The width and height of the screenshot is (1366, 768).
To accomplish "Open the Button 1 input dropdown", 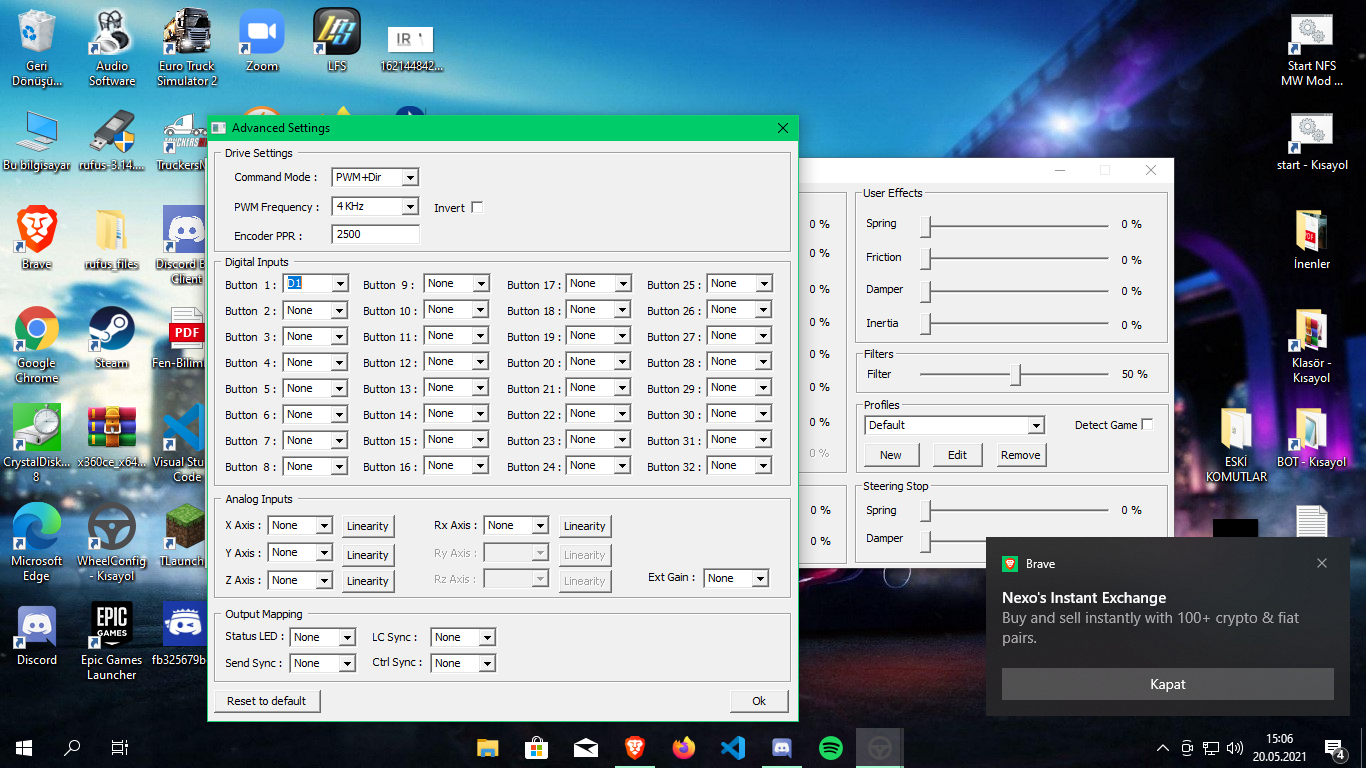I will click(x=340, y=284).
